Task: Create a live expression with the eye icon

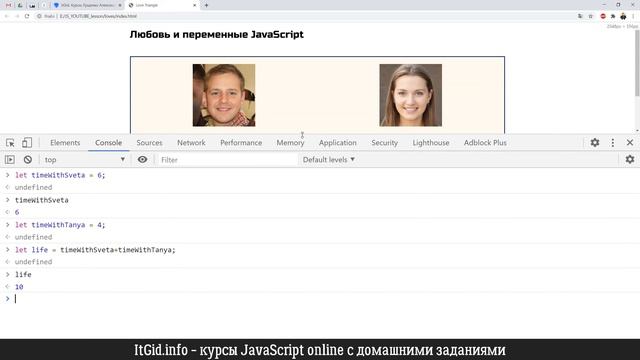Action: coord(142,160)
